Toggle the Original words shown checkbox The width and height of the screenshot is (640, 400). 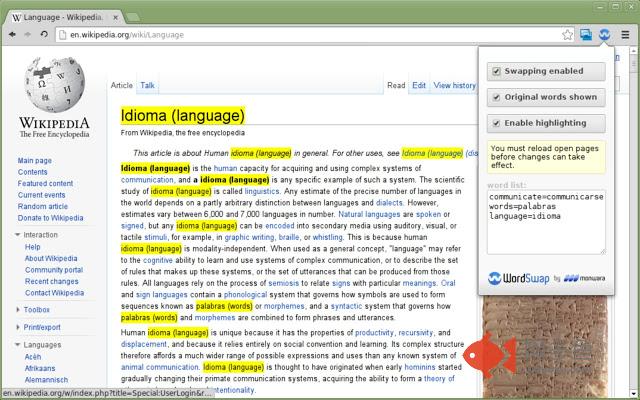coord(496,98)
